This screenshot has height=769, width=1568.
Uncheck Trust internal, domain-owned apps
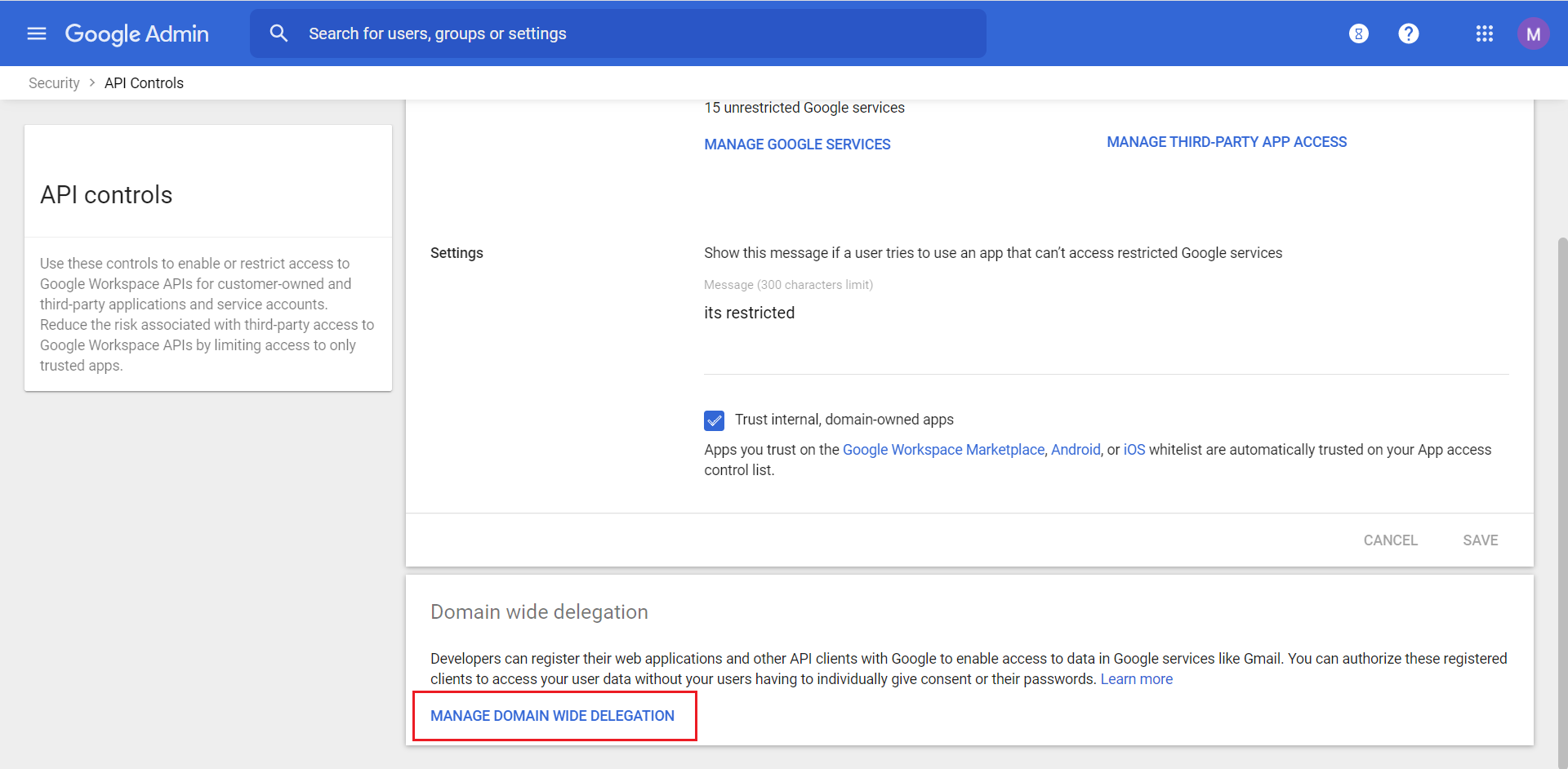pos(714,420)
